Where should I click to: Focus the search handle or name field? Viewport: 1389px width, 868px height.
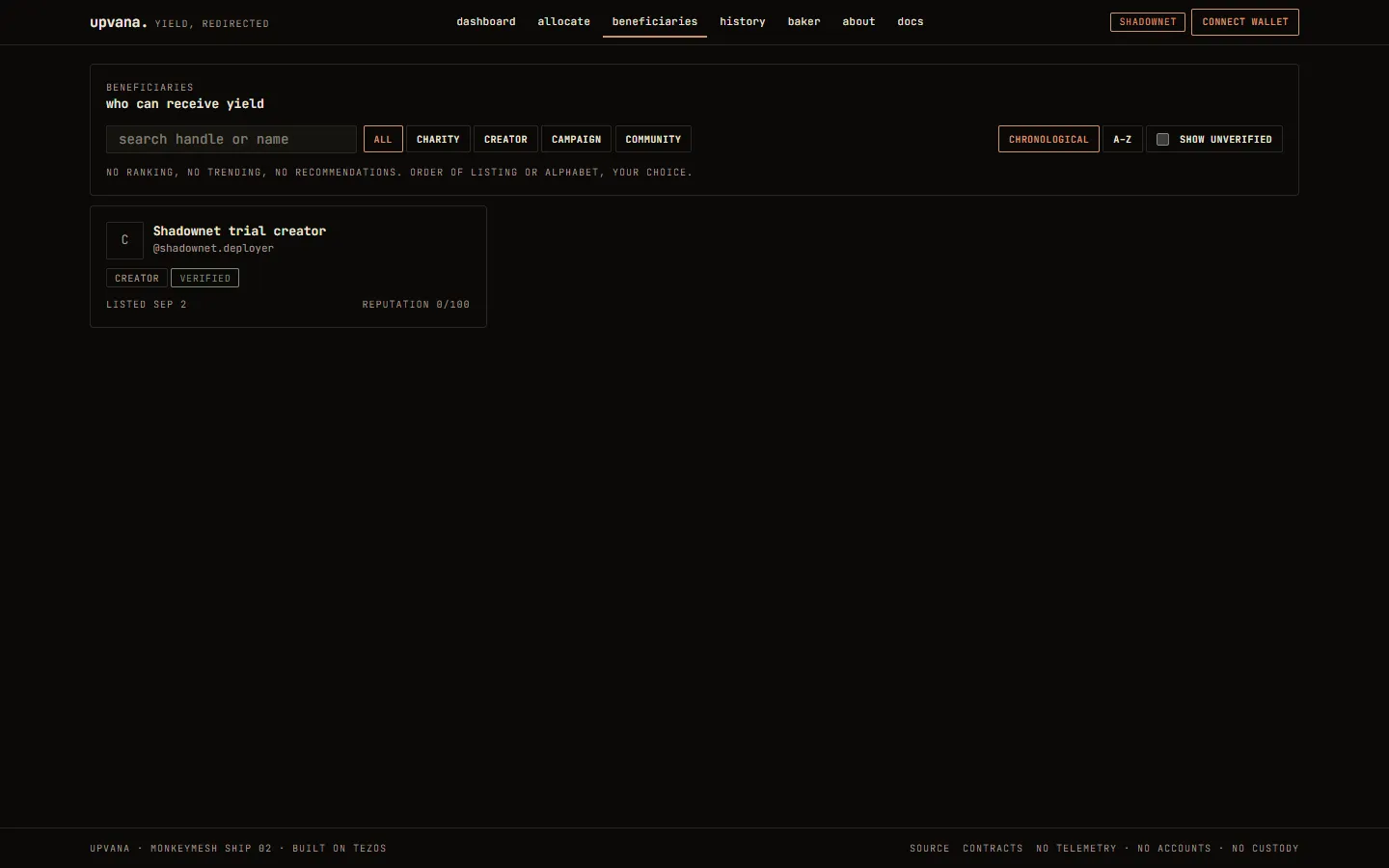231,139
